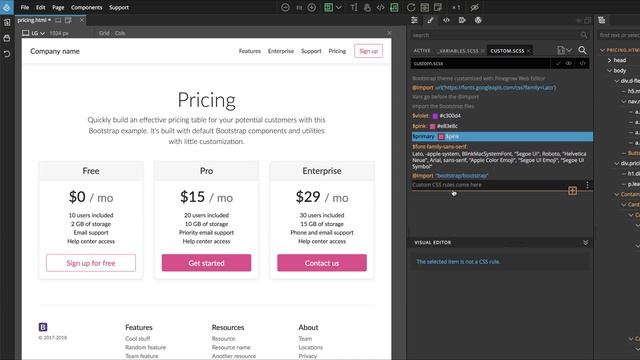Zoom in using the plus circle icon

coord(311,7)
